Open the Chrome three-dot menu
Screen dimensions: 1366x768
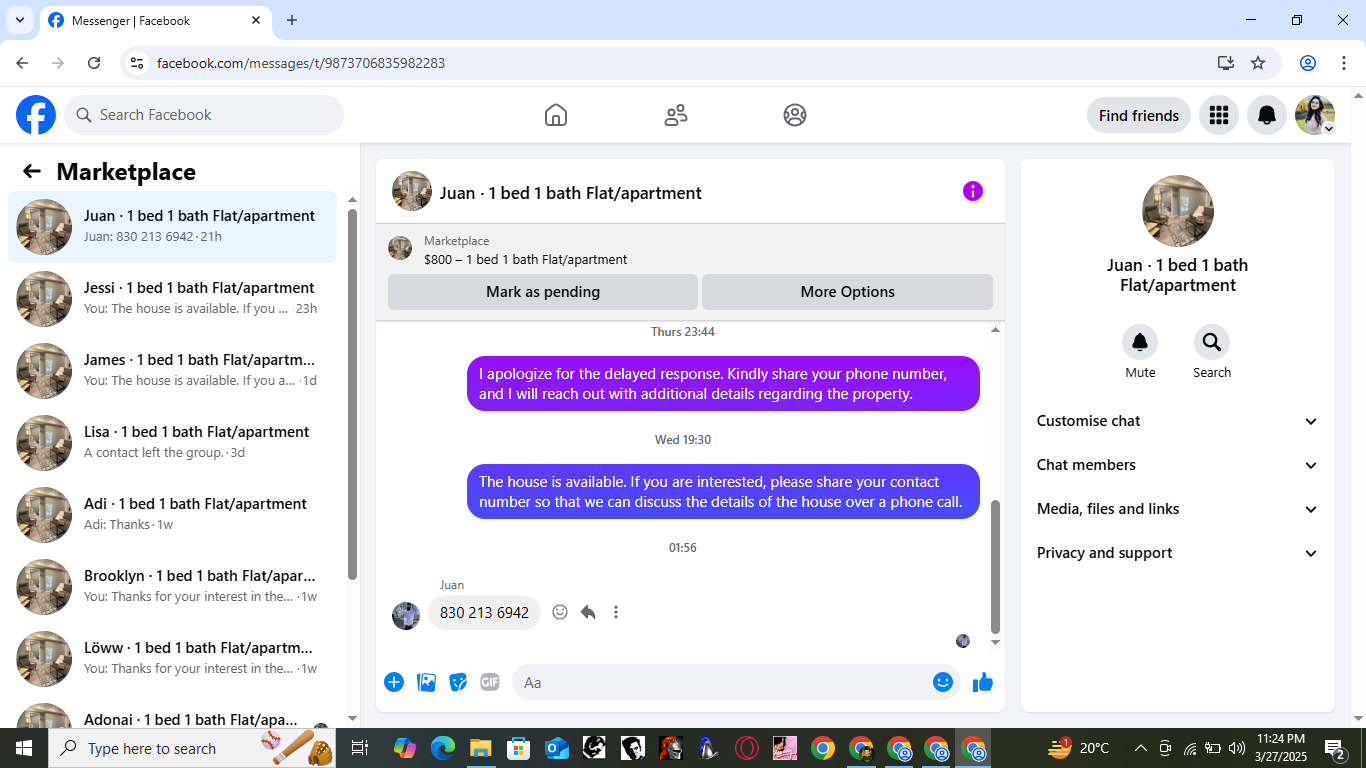[1344, 63]
